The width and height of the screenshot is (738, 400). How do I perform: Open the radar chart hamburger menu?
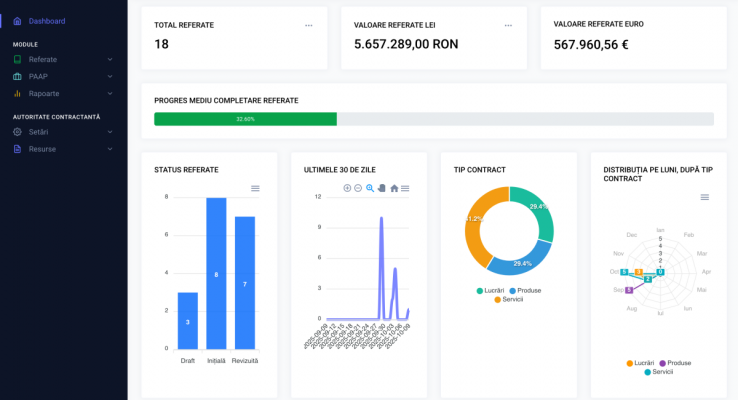click(x=705, y=197)
